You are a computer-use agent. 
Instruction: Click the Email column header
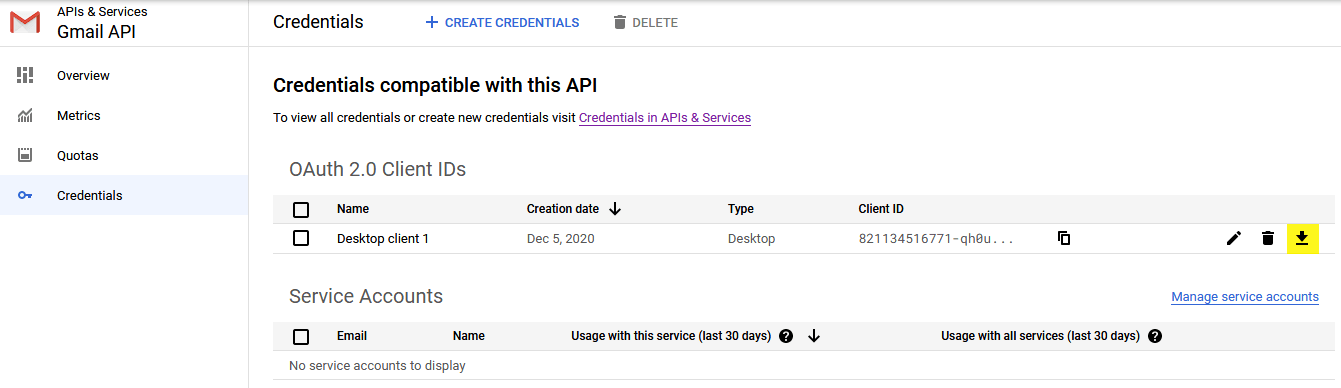(x=352, y=336)
